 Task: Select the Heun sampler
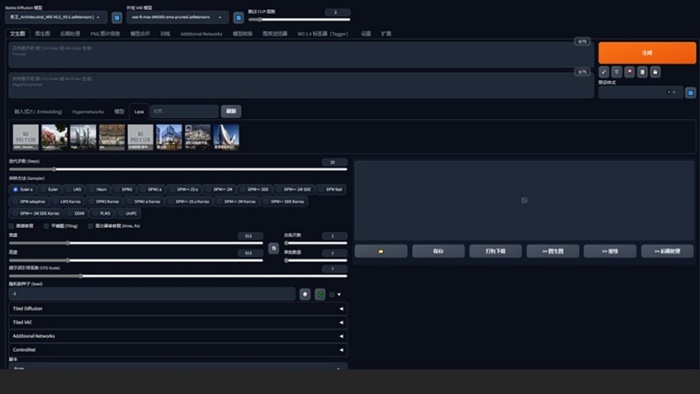tap(97, 190)
